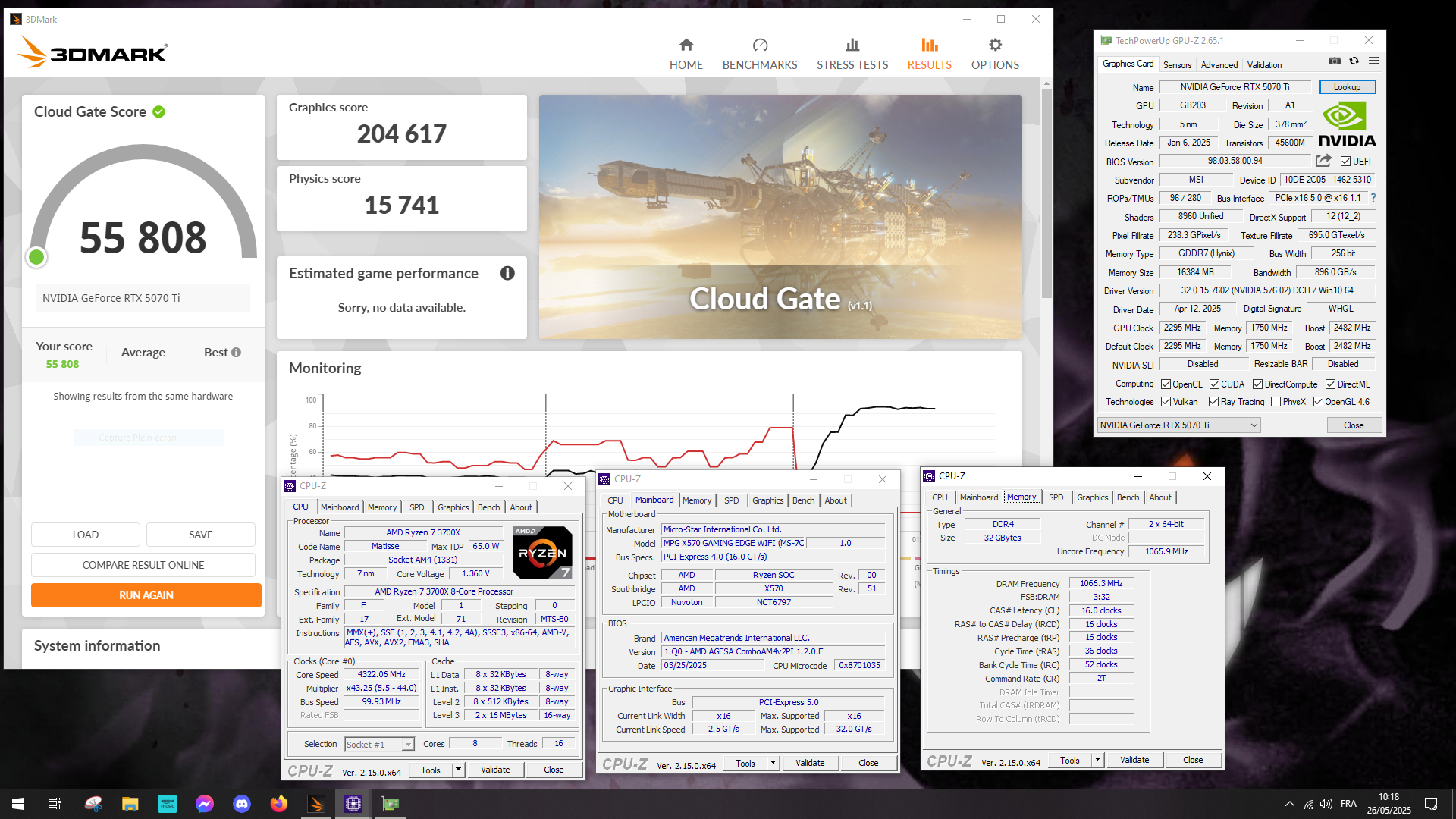The width and height of the screenshot is (1456, 819).
Task: Toggle the CUDA checkbox
Action: coord(1214,384)
